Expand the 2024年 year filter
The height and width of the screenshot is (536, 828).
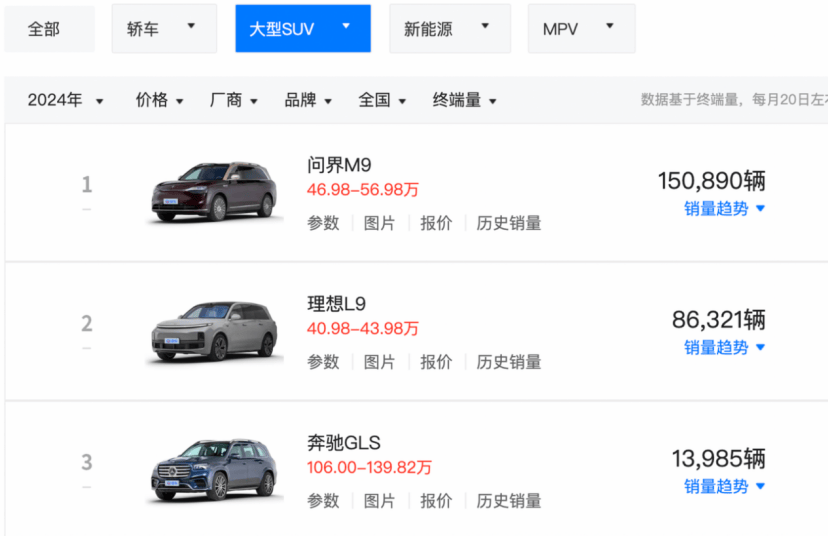tap(65, 100)
